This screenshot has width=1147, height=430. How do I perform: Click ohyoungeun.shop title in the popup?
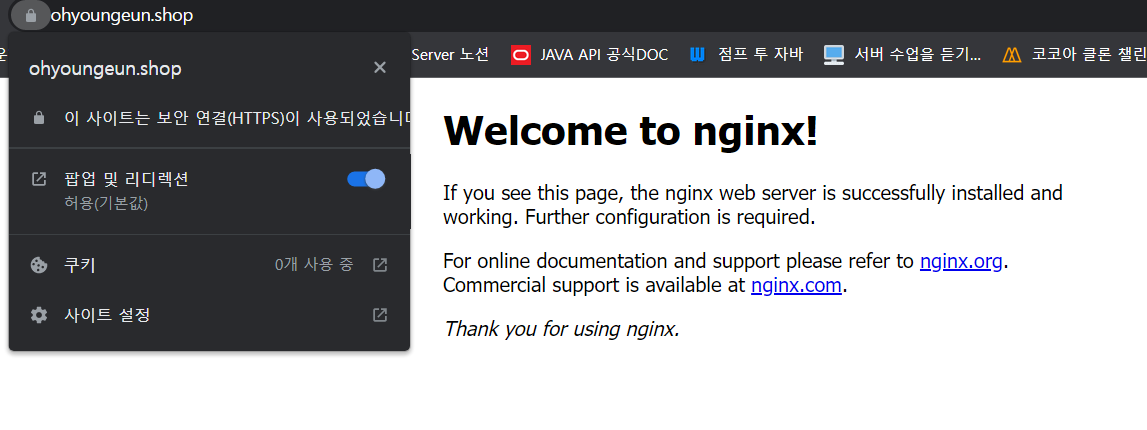coord(105,69)
